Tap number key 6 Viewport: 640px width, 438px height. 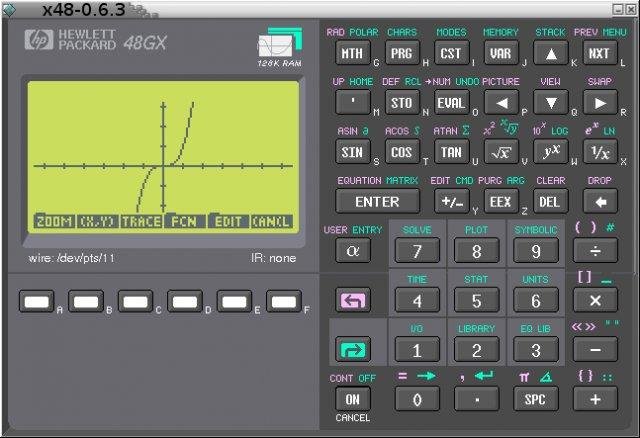(536, 300)
